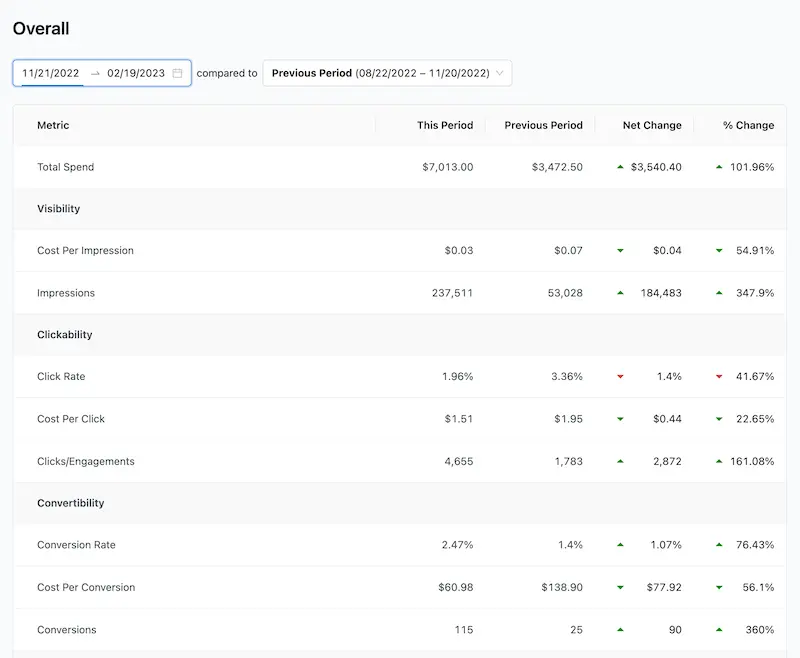The width and height of the screenshot is (800, 658).
Task: Select the Metric column header
Action: (x=53, y=125)
